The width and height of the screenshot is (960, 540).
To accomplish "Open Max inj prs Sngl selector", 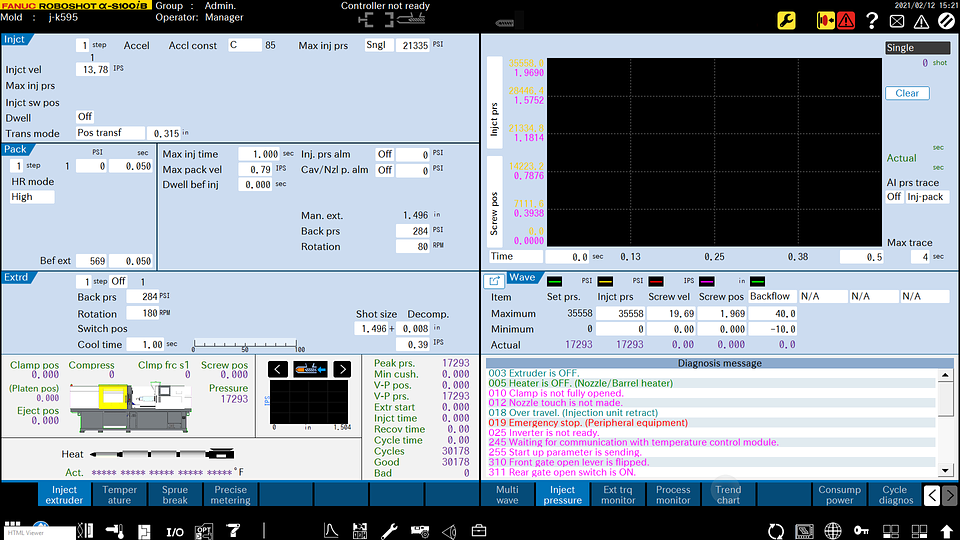I will tap(379, 45).
